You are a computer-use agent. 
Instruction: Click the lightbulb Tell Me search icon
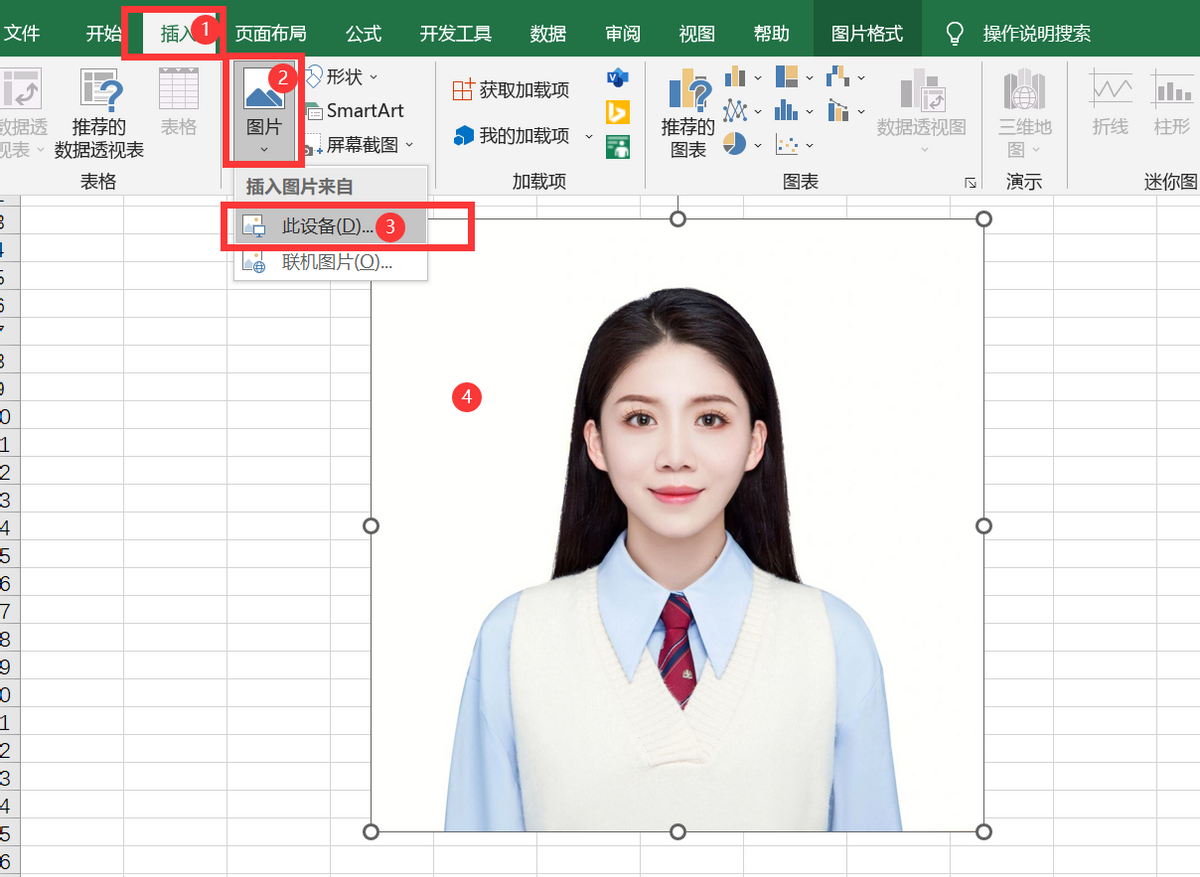[955, 34]
